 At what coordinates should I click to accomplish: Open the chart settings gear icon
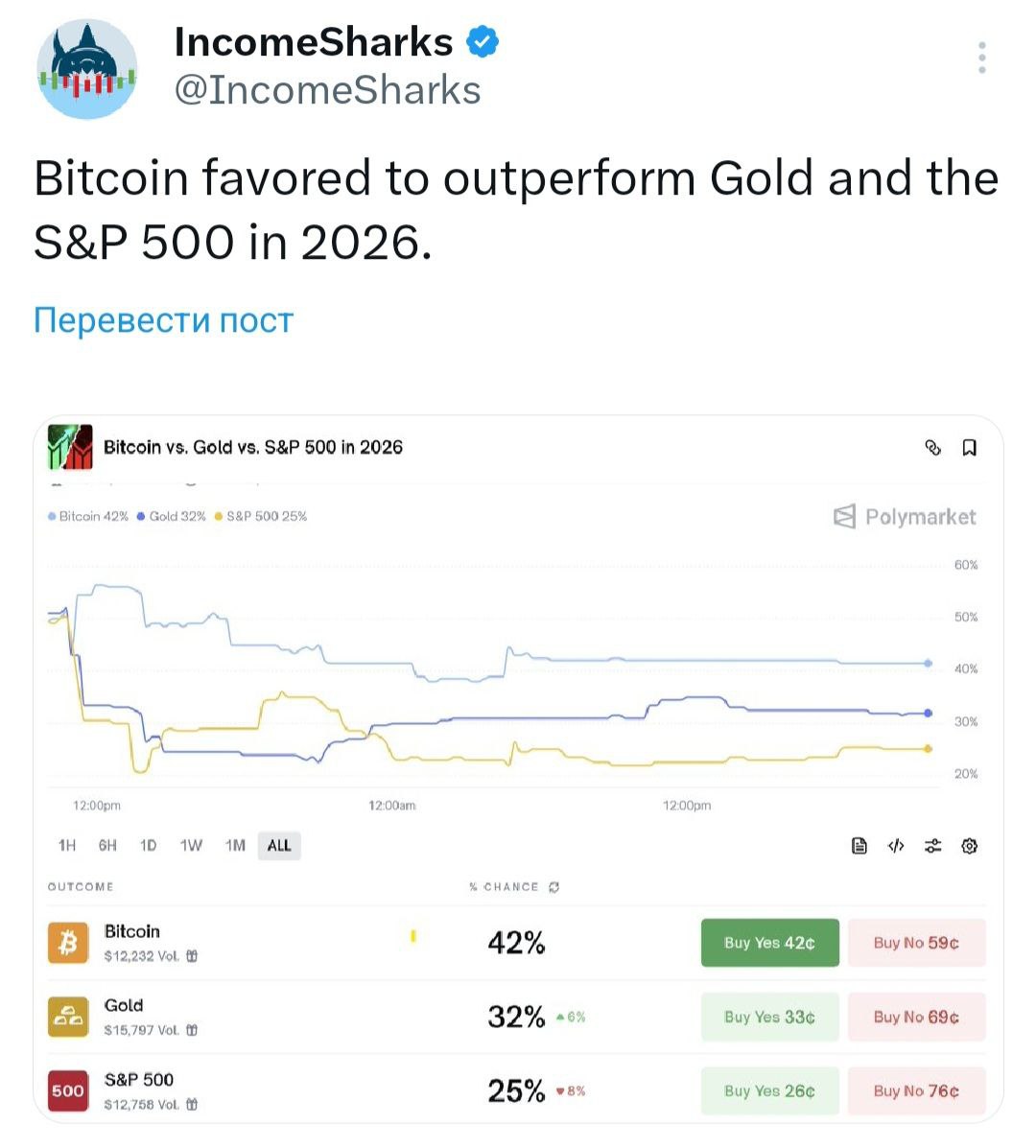pos(969,846)
